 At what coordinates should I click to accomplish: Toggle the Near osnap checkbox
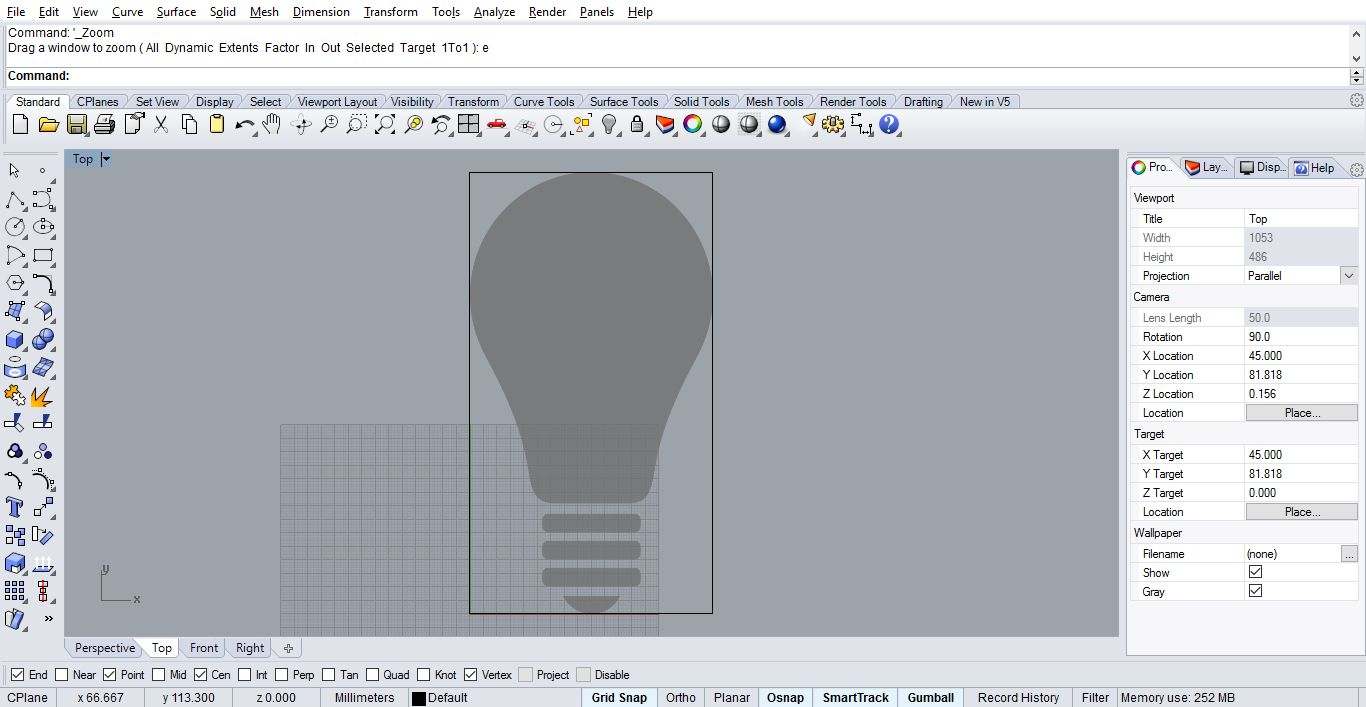[62, 675]
